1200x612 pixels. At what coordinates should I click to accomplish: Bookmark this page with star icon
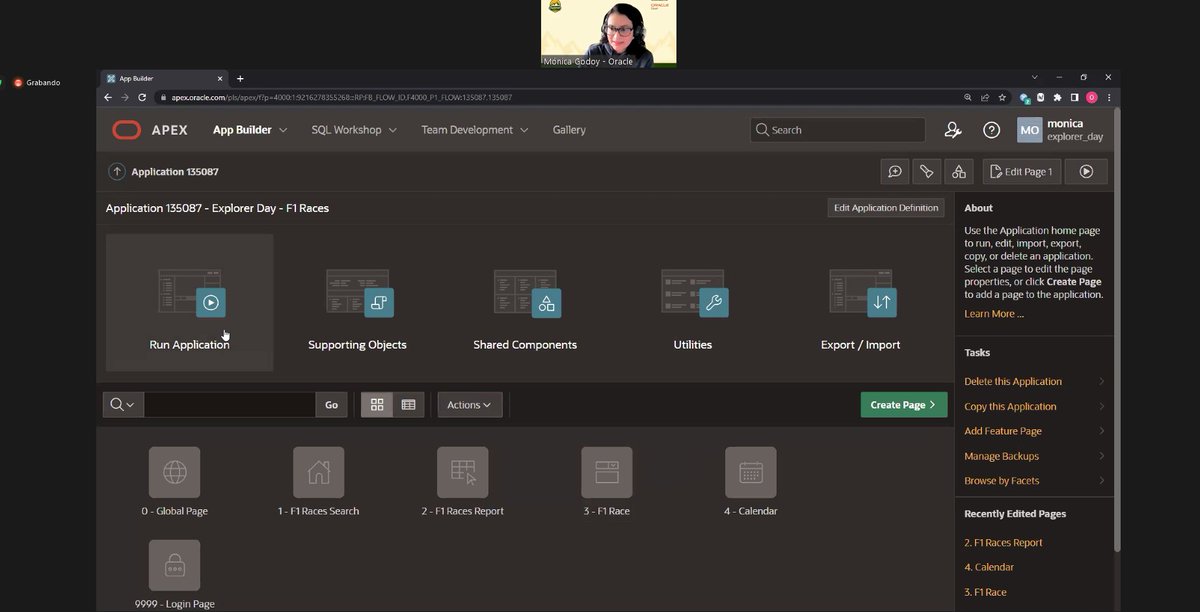point(1001,97)
